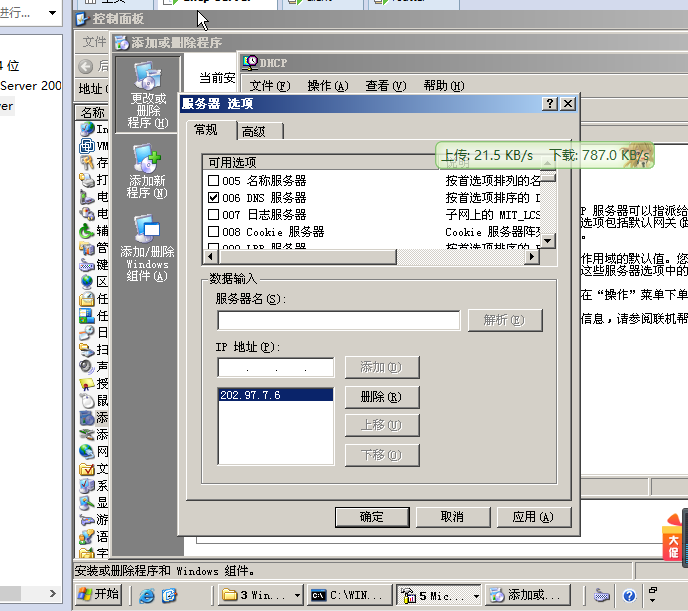Click the 确定 button
This screenshot has width=688, height=611.
pos(372,517)
